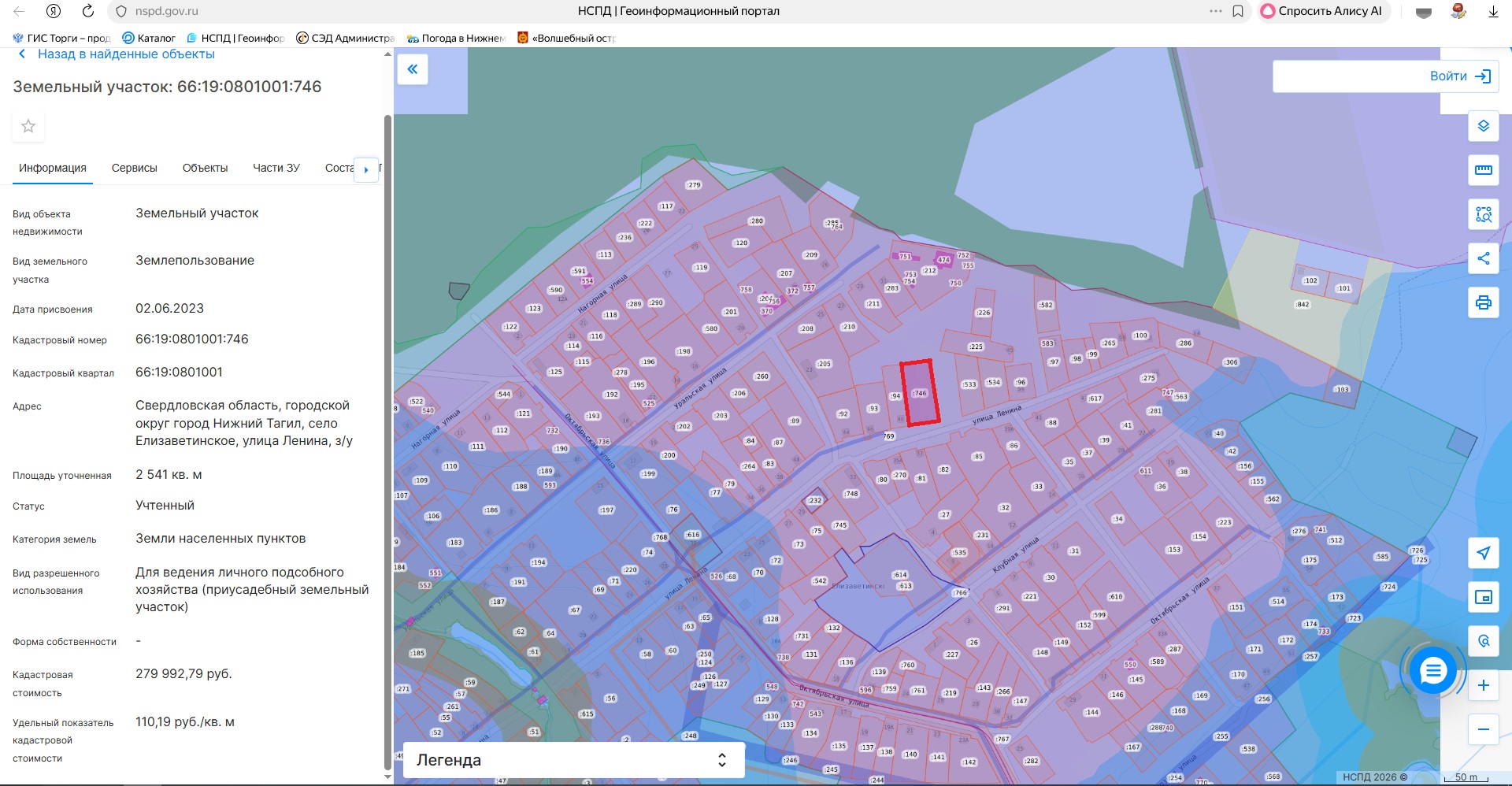1512x786 pixels.
Task: Print the map using printer icon
Action: point(1483,302)
